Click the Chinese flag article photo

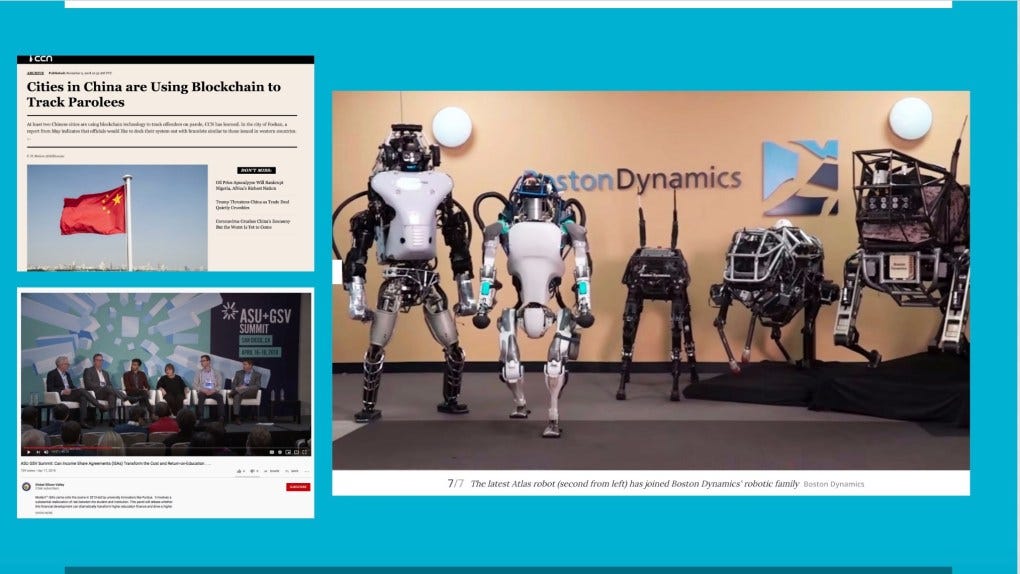tap(117, 217)
